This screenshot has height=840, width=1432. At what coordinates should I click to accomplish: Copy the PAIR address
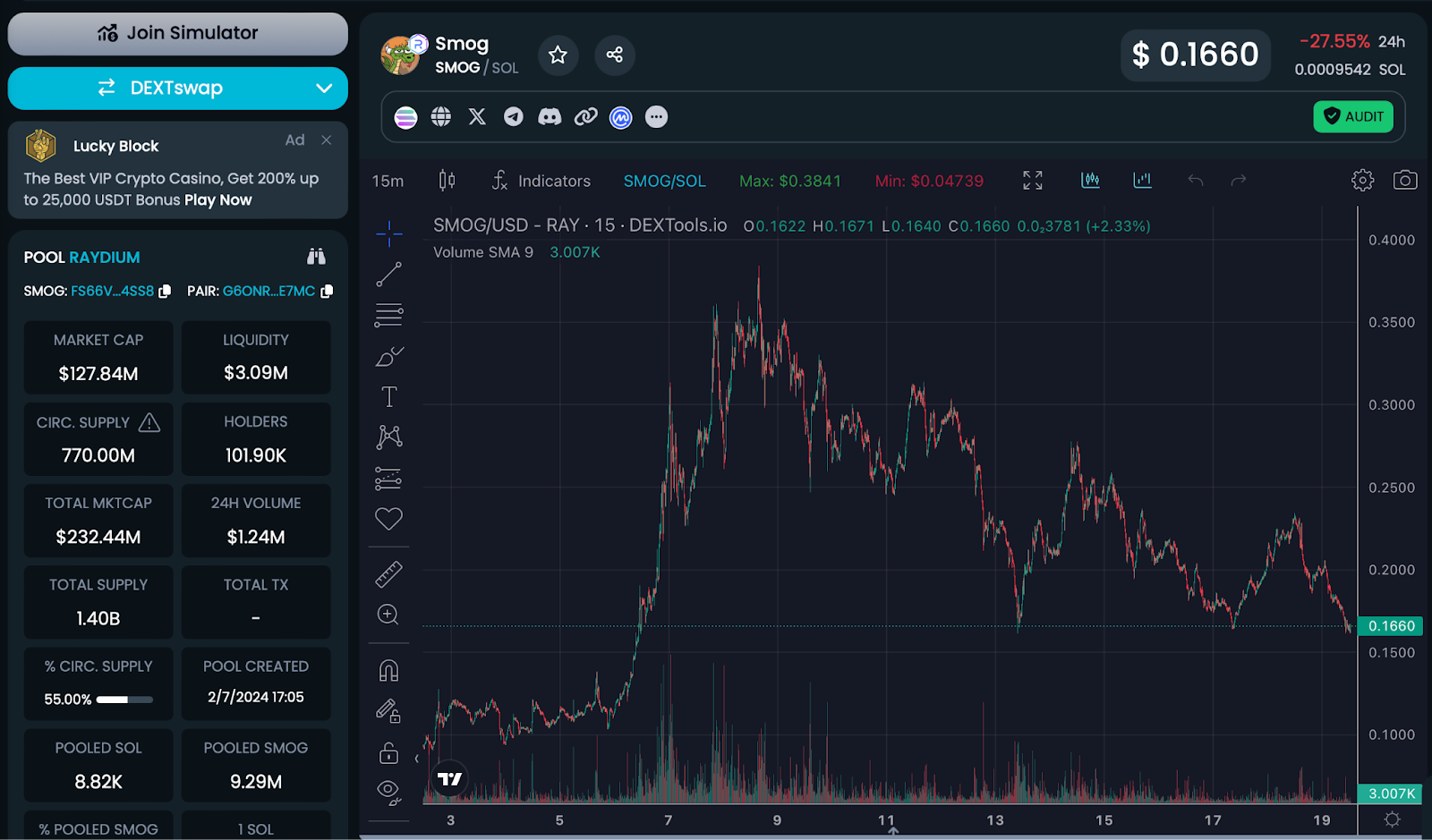tap(327, 292)
